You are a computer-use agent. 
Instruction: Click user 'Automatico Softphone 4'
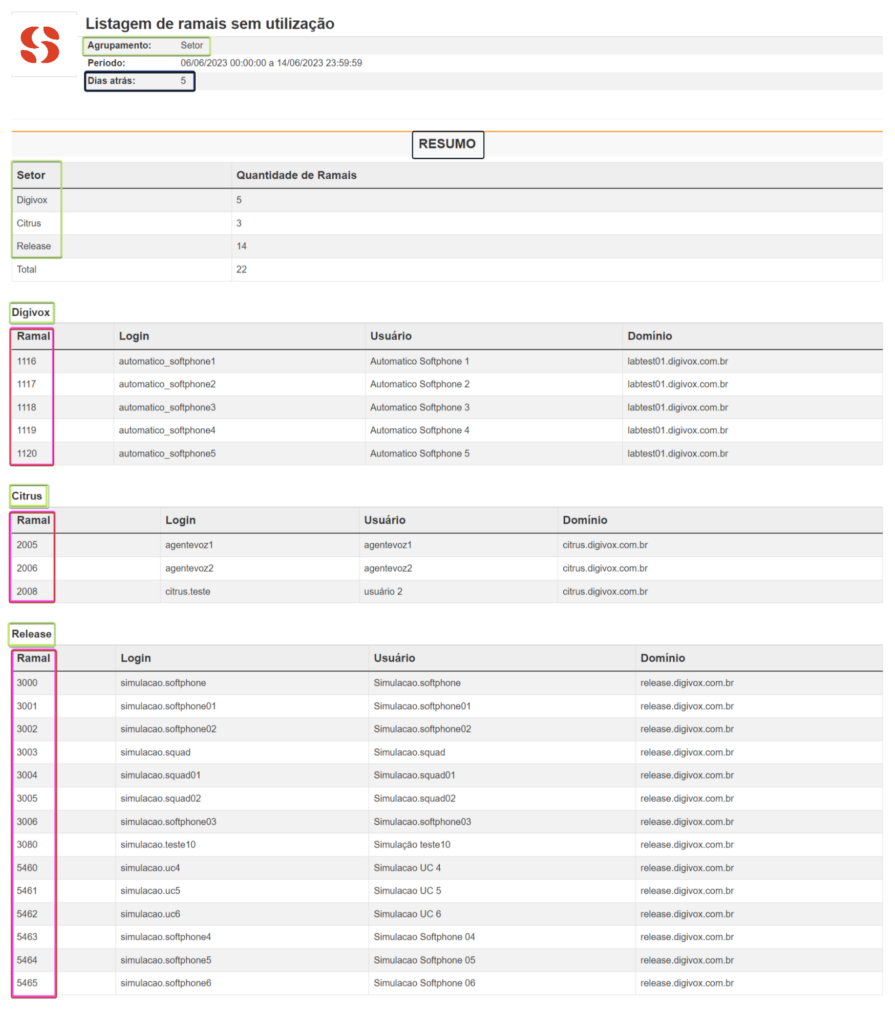tap(420, 430)
